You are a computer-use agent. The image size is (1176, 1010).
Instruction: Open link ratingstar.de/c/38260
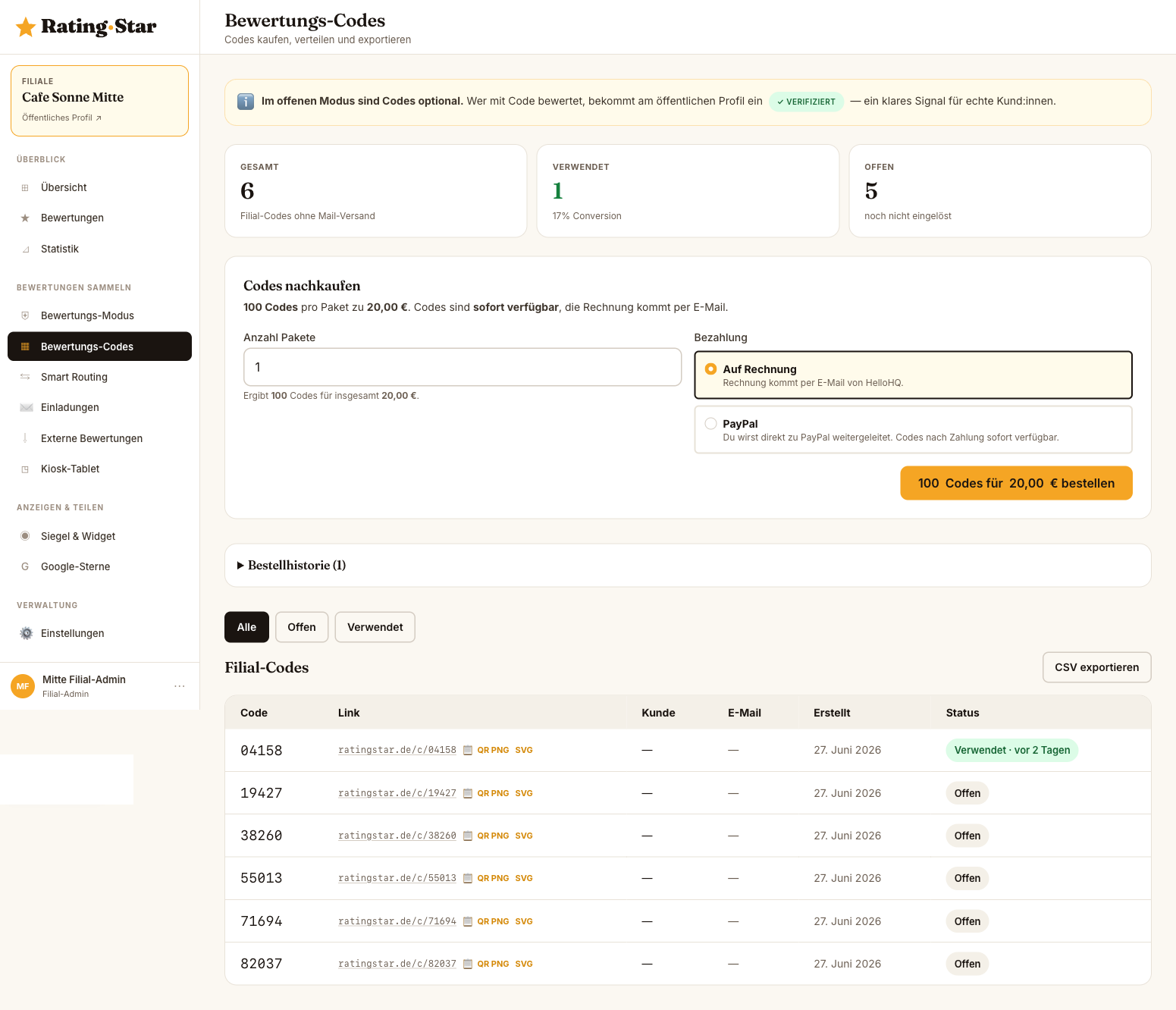[397, 836]
